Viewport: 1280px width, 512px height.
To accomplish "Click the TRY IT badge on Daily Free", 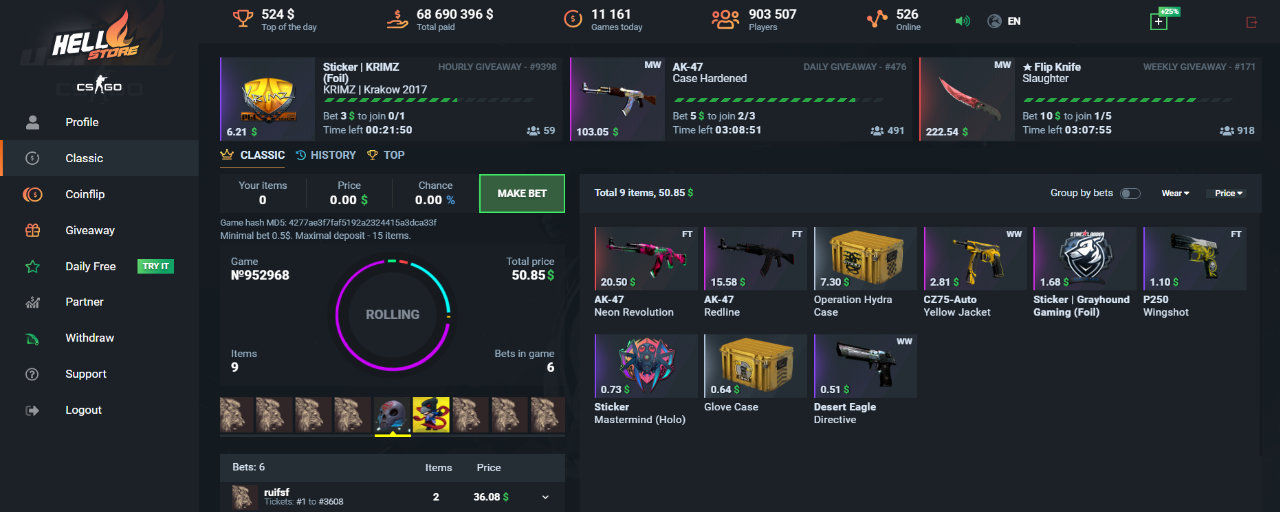I will [155, 266].
